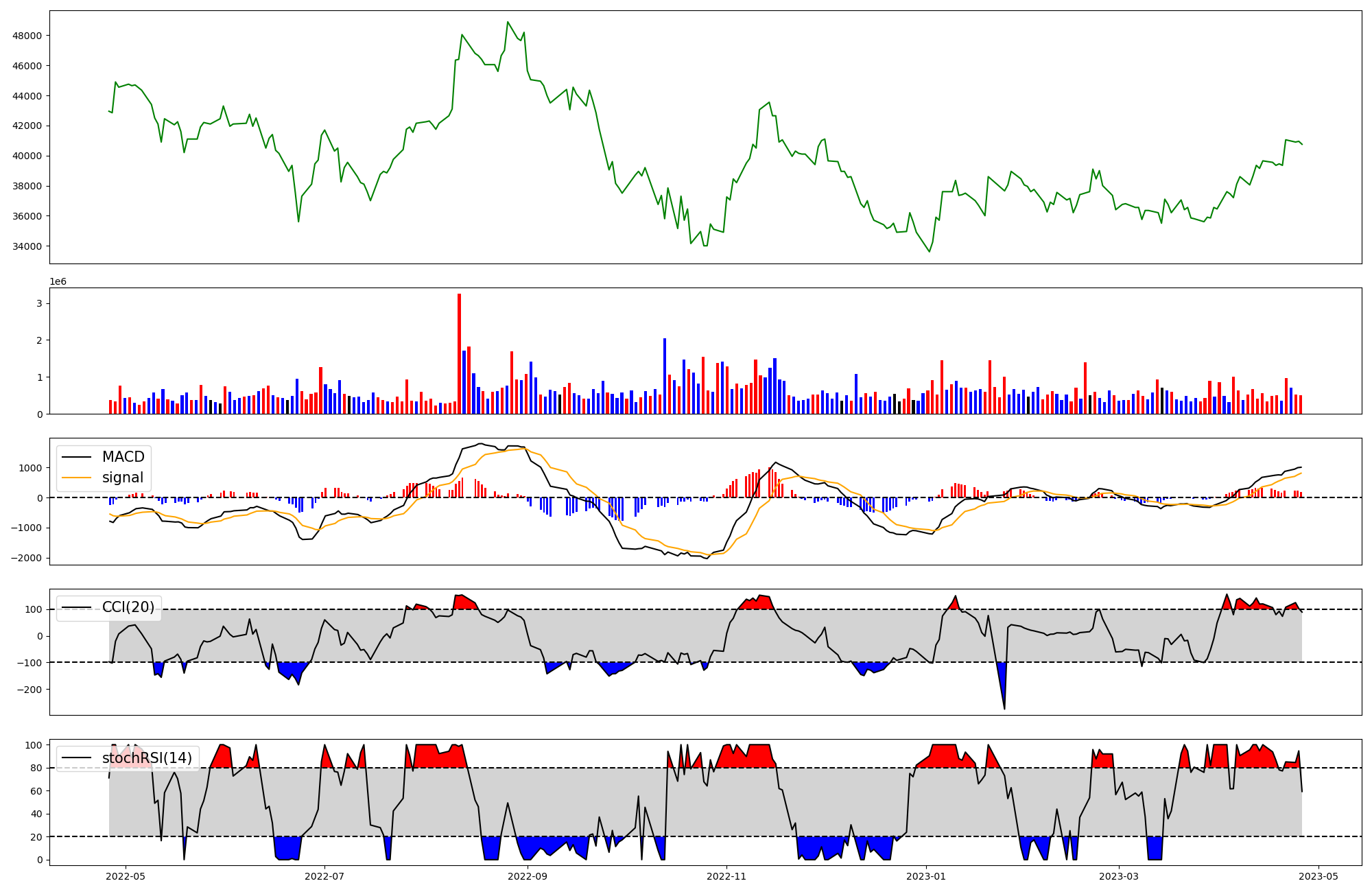Click the 2022-09 x-axis date label
Screen dimensions: 1372x892
point(528,876)
